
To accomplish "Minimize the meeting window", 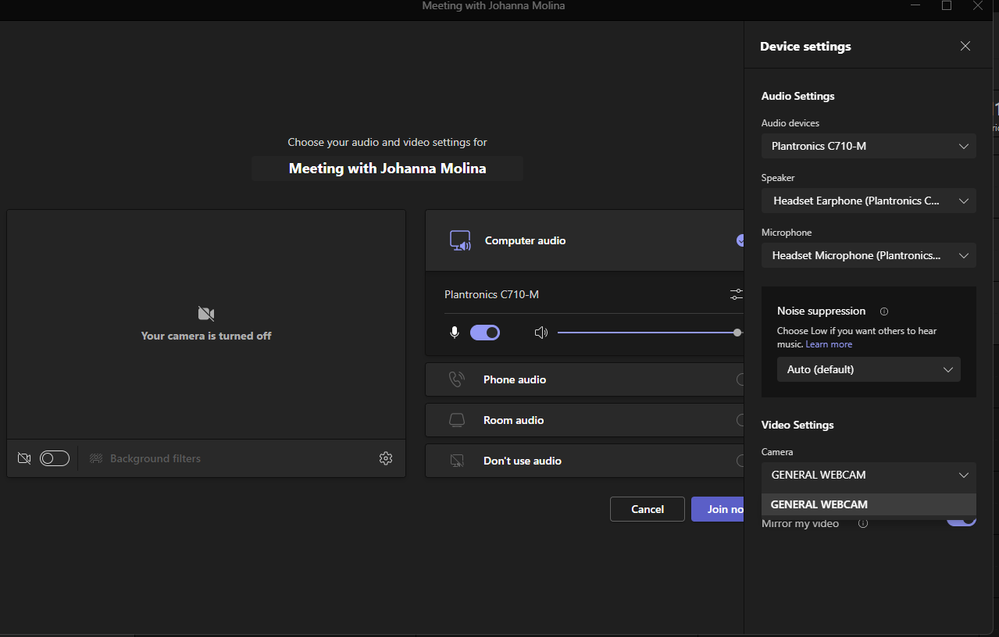I will [x=916, y=6].
